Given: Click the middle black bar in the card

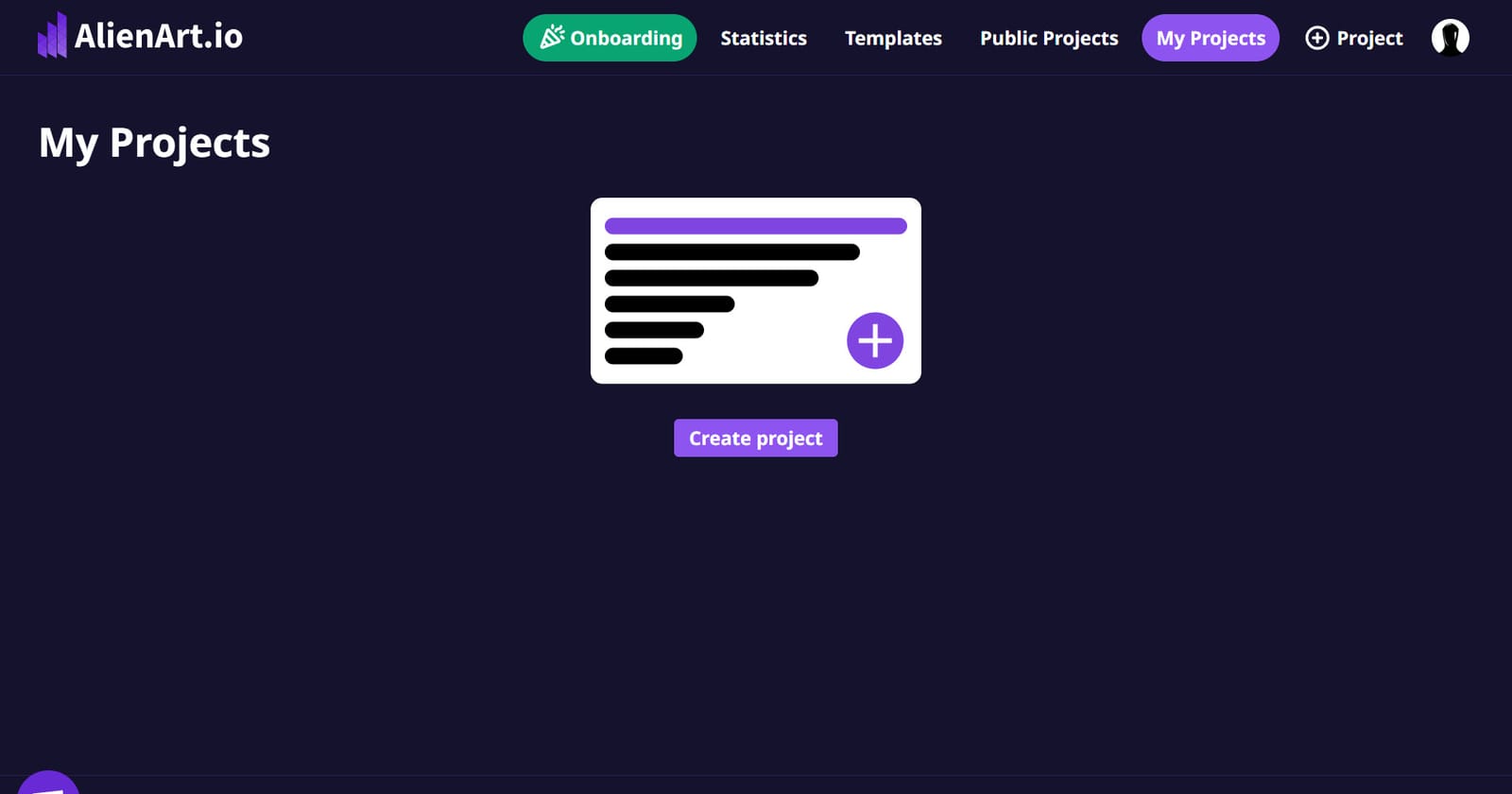Looking at the screenshot, I should pyautogui.click(x=669, y=304).
